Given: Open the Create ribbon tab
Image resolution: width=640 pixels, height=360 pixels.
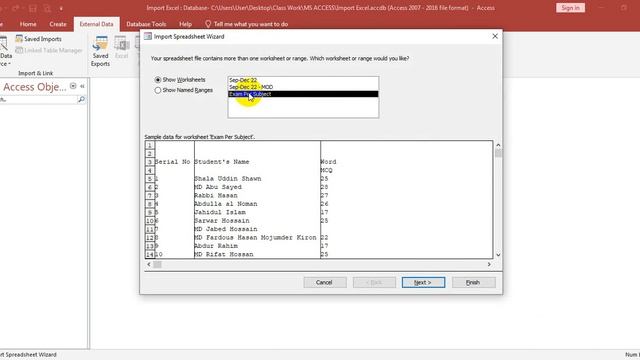Looking at the screenshot, I should click(58, 24).
